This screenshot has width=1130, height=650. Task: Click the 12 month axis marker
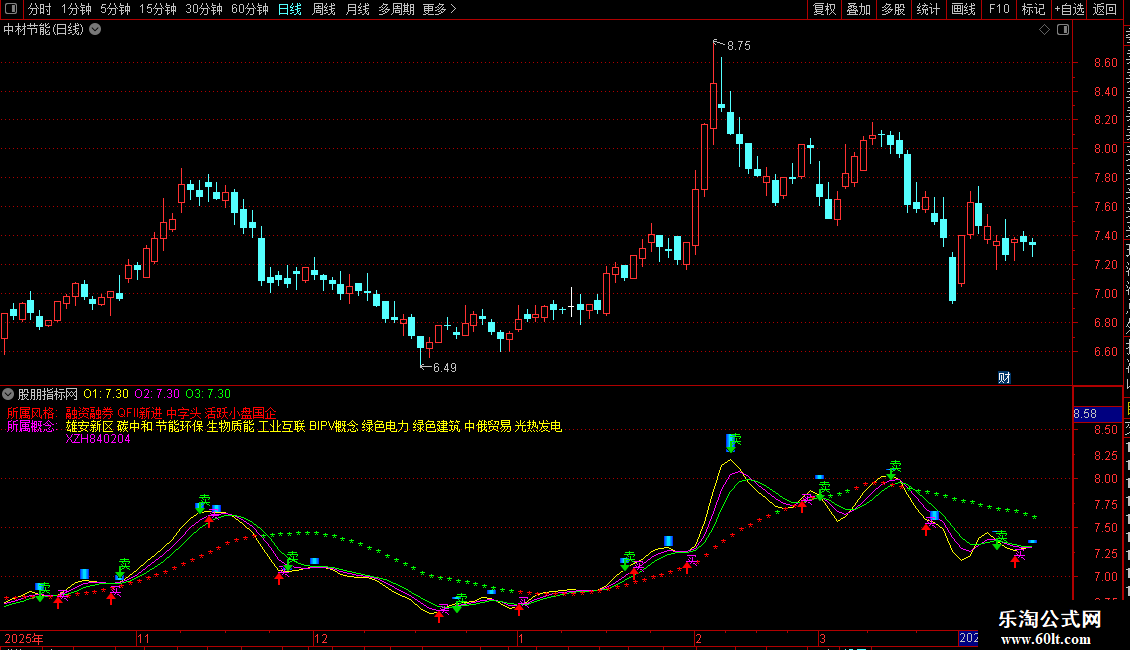click(x=321, y=638)
